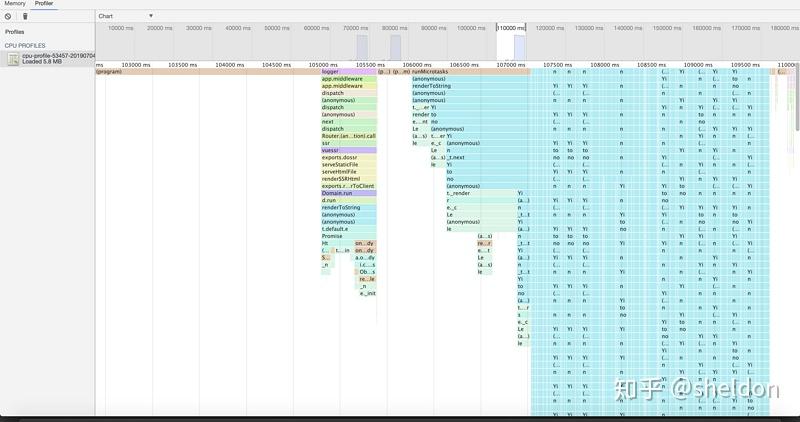Select the Promise flame bar
Screen dimensions: 800x422
click(349, 236)
